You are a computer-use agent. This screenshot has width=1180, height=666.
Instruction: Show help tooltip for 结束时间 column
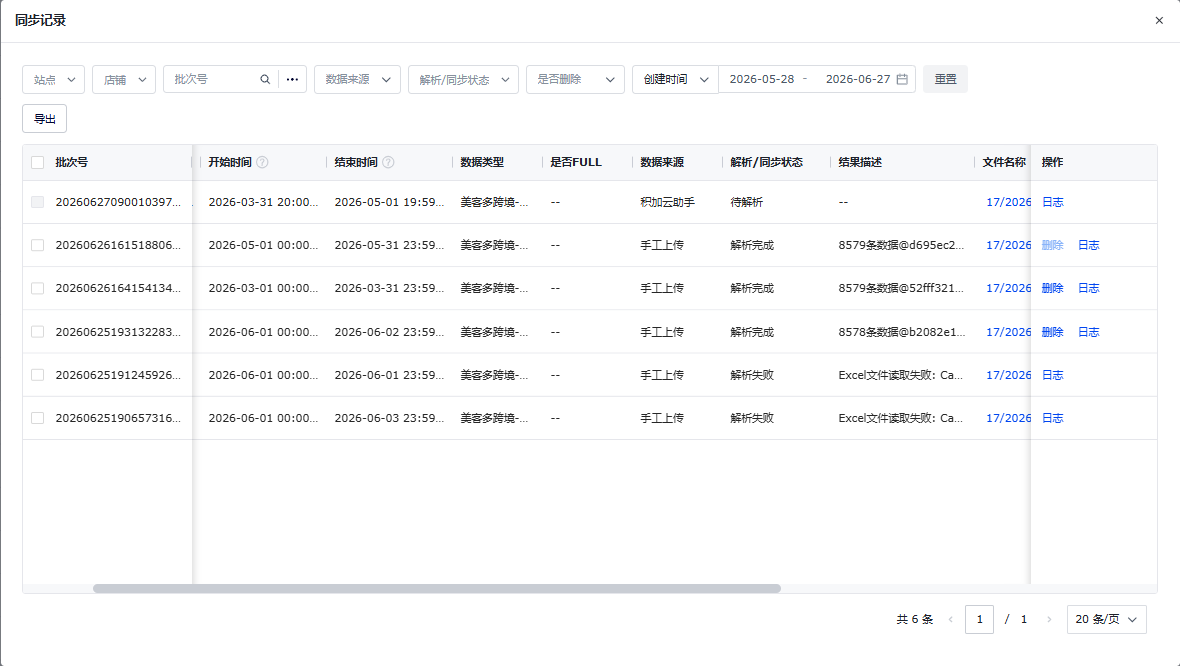(x=388, y=163)
